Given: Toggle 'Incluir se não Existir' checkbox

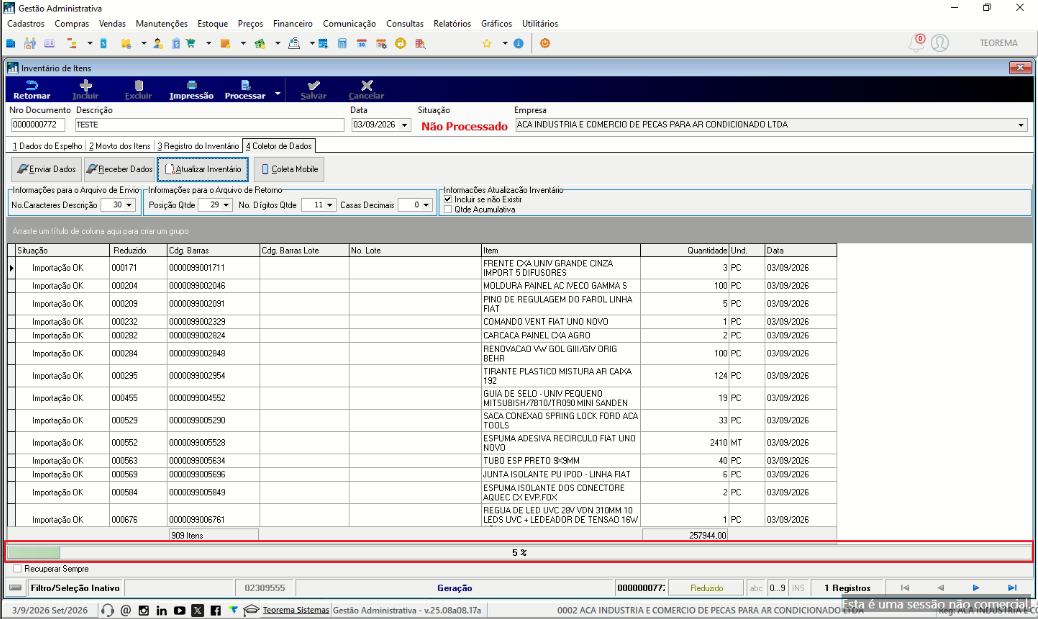Looking at the screenshot, I should [x=448, y=199].
